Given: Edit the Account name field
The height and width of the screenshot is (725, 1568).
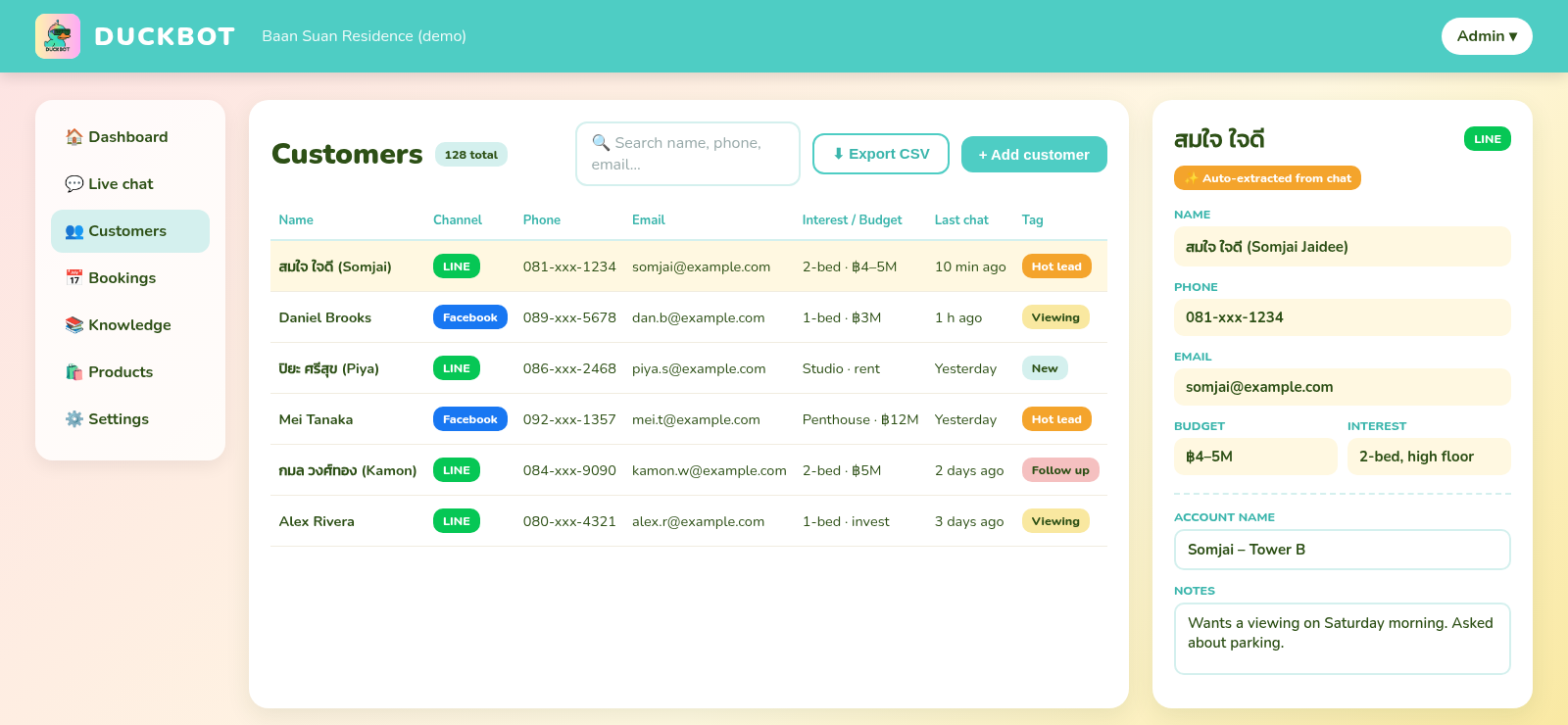Looking at the screenshot, I should [1343, 550].
